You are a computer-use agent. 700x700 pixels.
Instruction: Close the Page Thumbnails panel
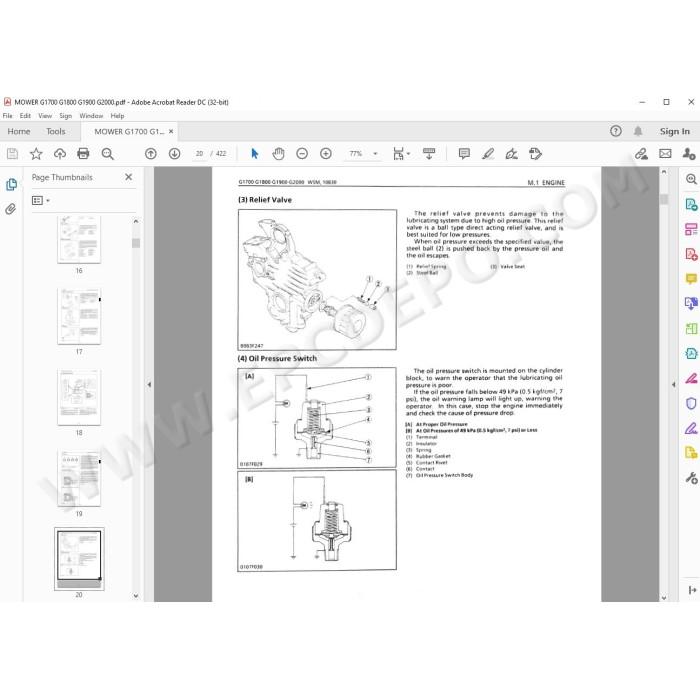(x=129, y=177)
